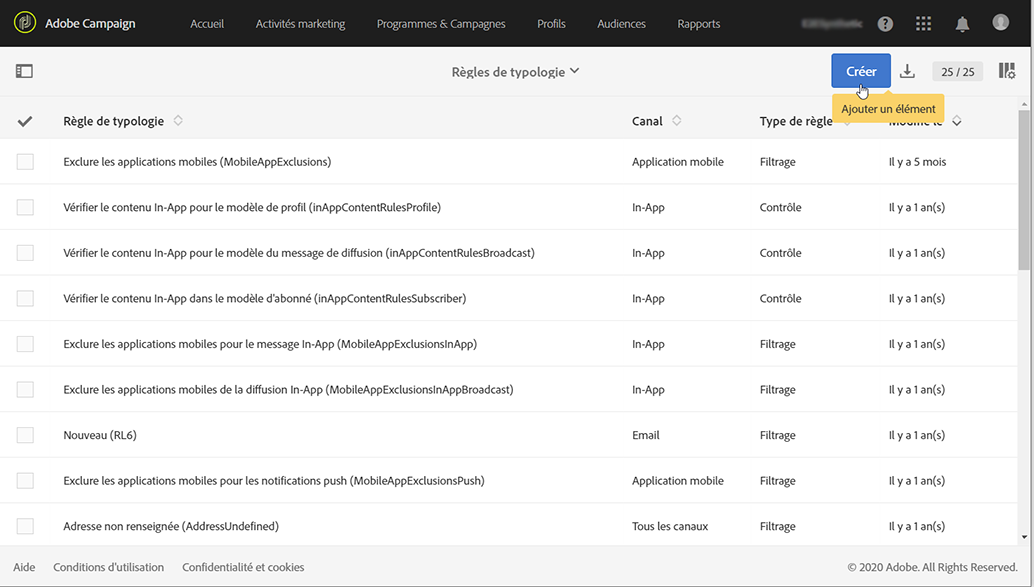Open the apps grid switcher icon

[923, 24]
